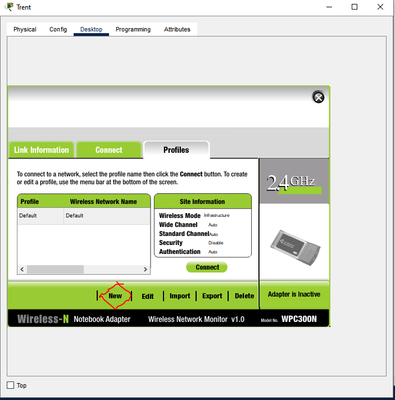Switch to the Physical tab
This screenshot has height=400, width=395.
tap(25, 29)
